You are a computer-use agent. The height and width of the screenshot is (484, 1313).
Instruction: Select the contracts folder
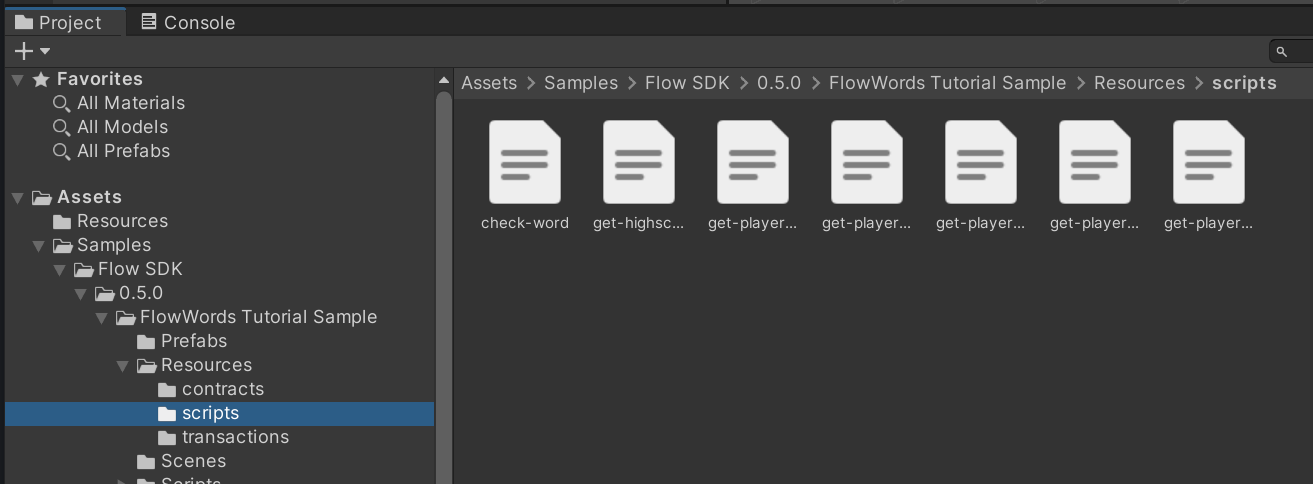(x=223, y=389)
